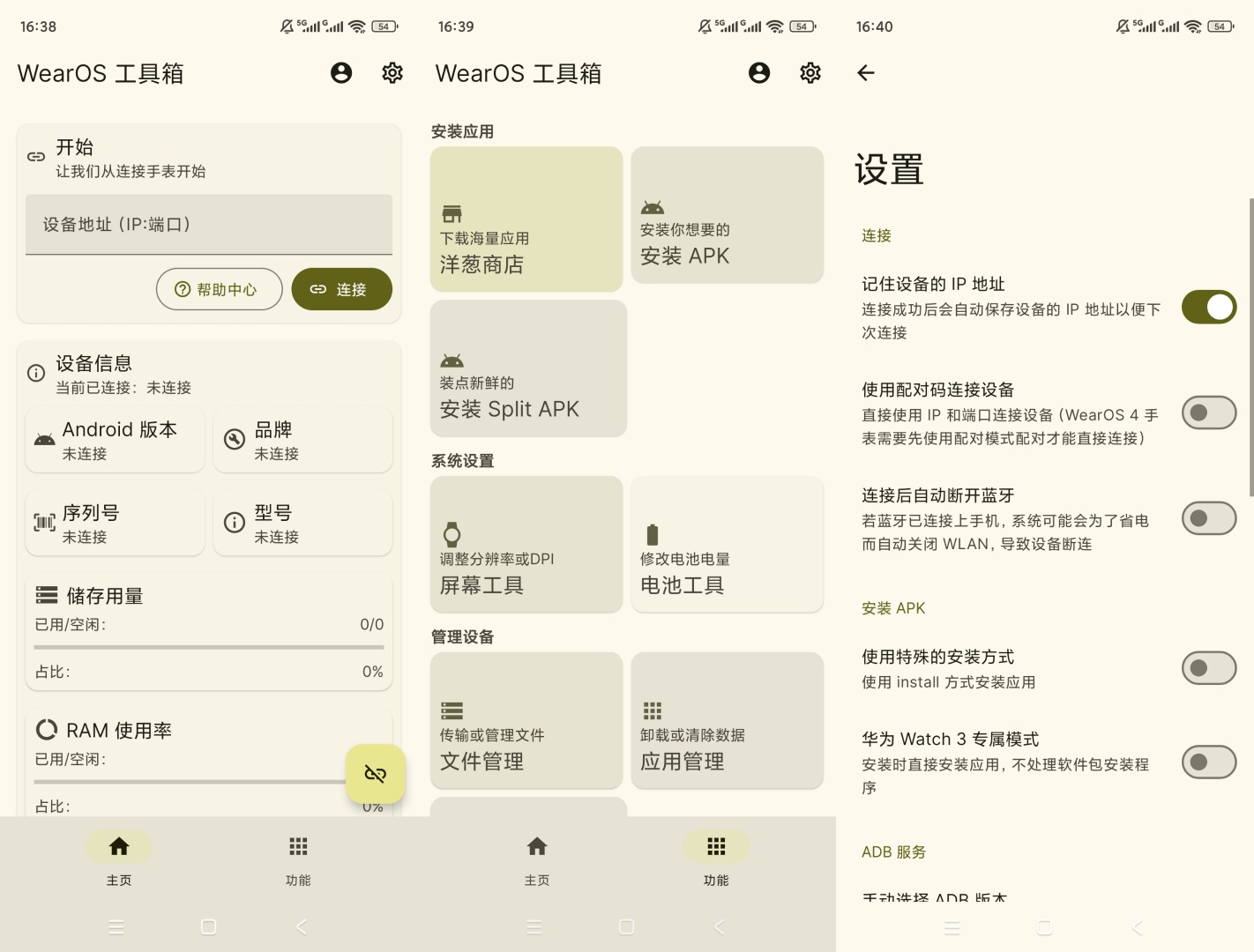Tap the floating disconnect button
Image resolution: width=1254 pixels, height=952 pixels.
click(376, 773)
